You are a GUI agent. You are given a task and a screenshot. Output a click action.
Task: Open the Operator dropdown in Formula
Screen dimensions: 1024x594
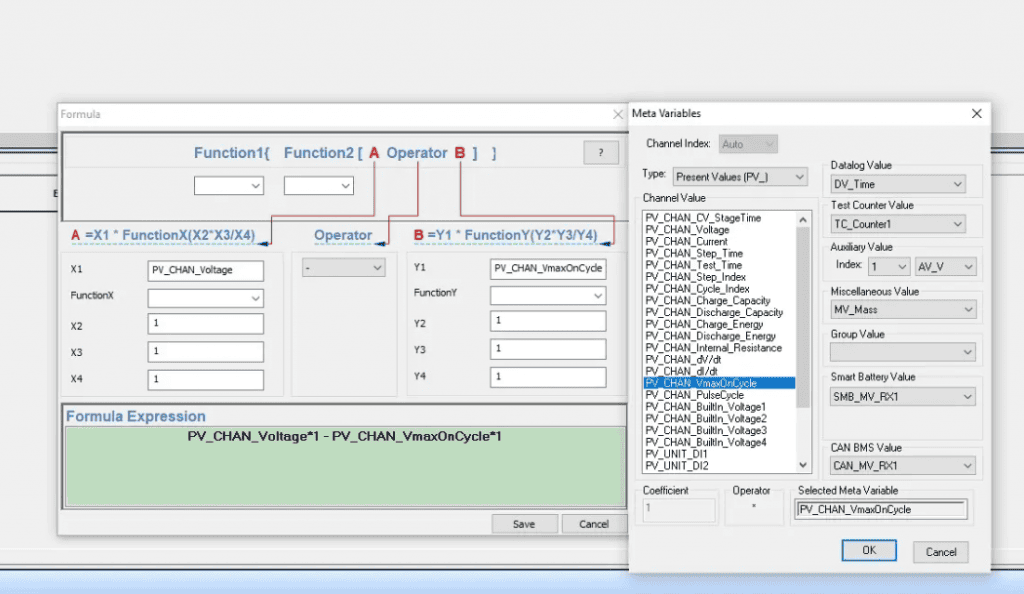(344, 268)
